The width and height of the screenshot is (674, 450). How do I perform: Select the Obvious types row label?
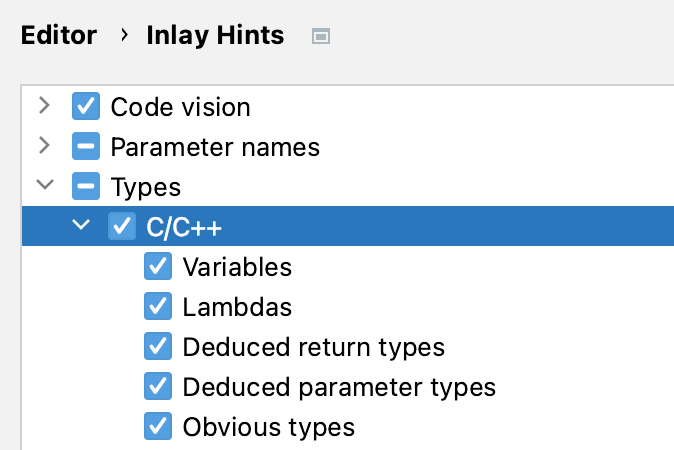268,427
